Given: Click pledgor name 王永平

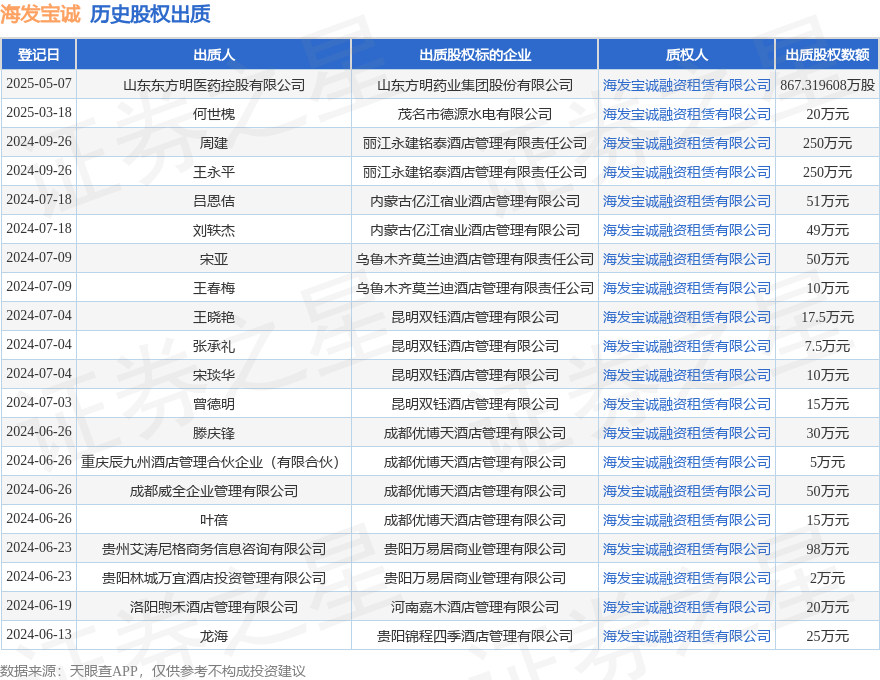Looking at the screenshot, I should (x=214, y=172).
